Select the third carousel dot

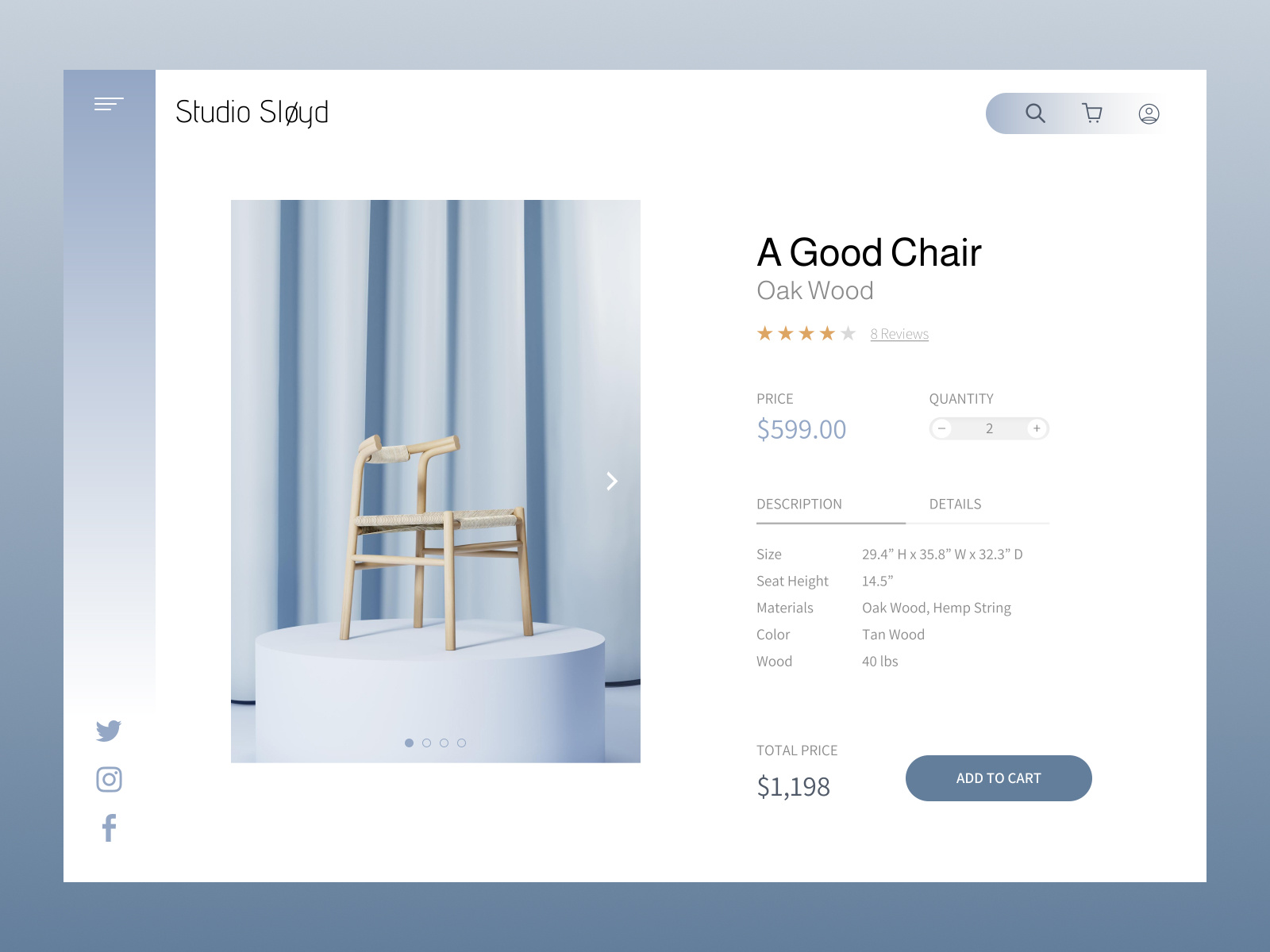click(444, 743)
